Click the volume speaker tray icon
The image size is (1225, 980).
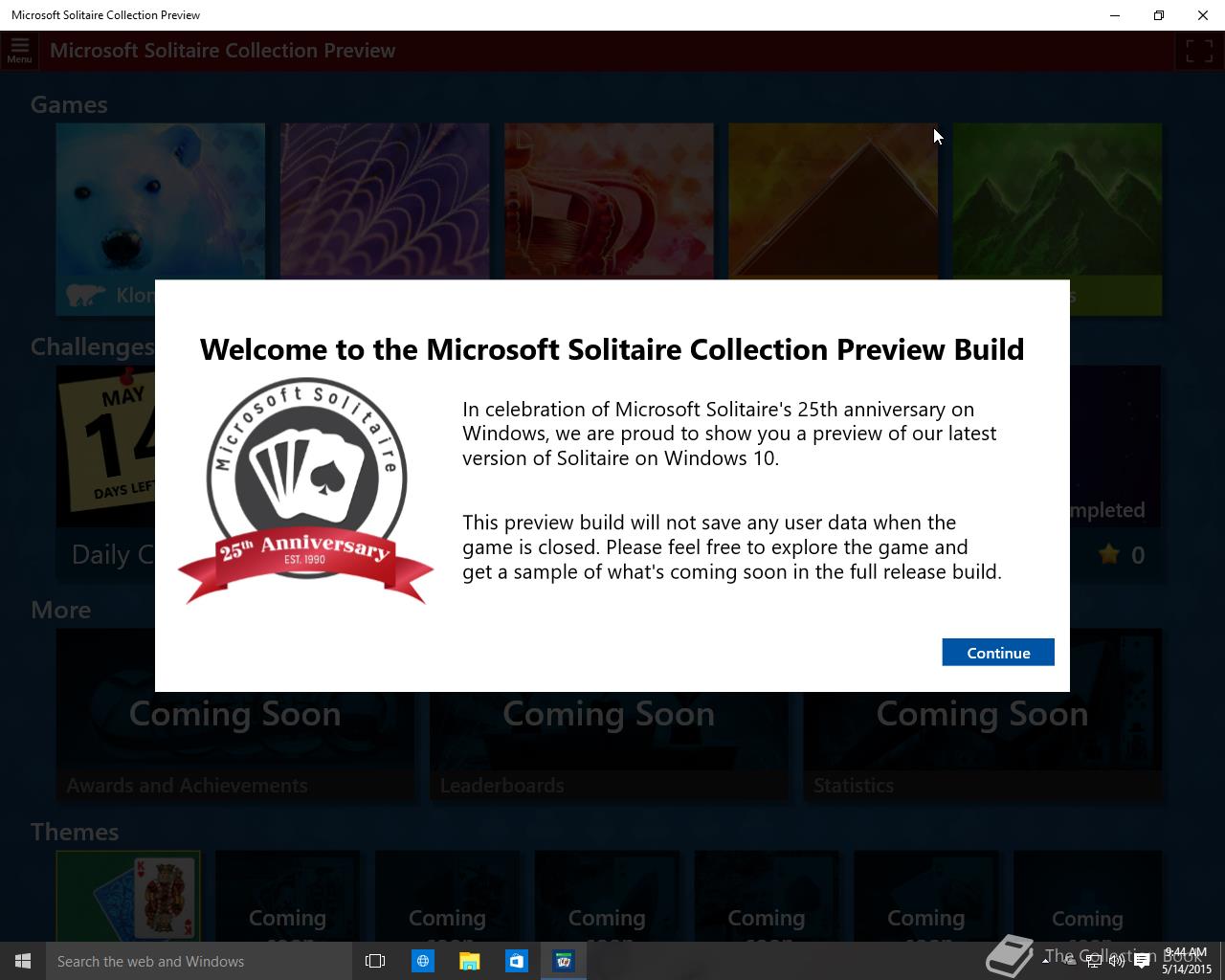pyautogui.click(x=1117, y=961)
